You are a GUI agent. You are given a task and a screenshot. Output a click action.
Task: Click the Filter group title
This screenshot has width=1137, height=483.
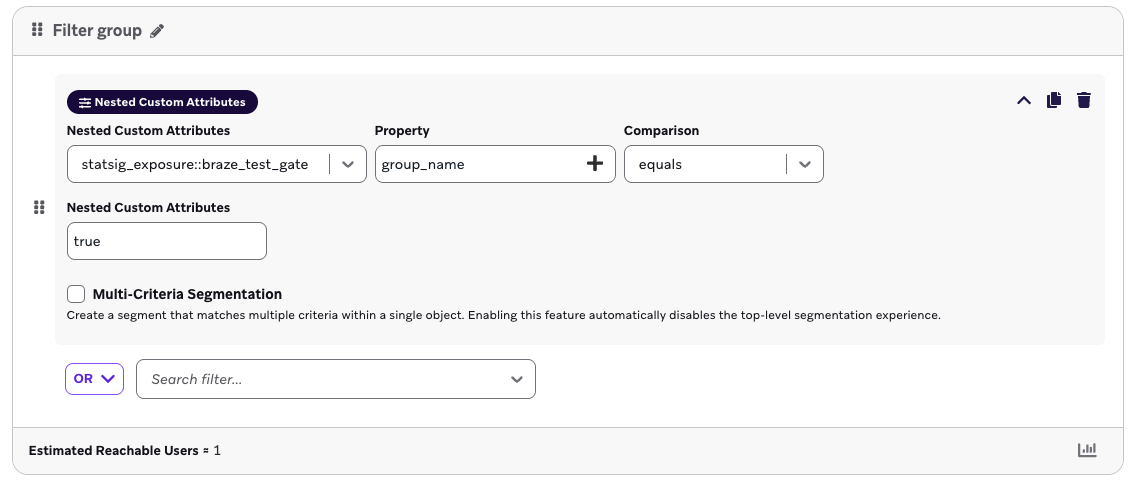(97, 31)
